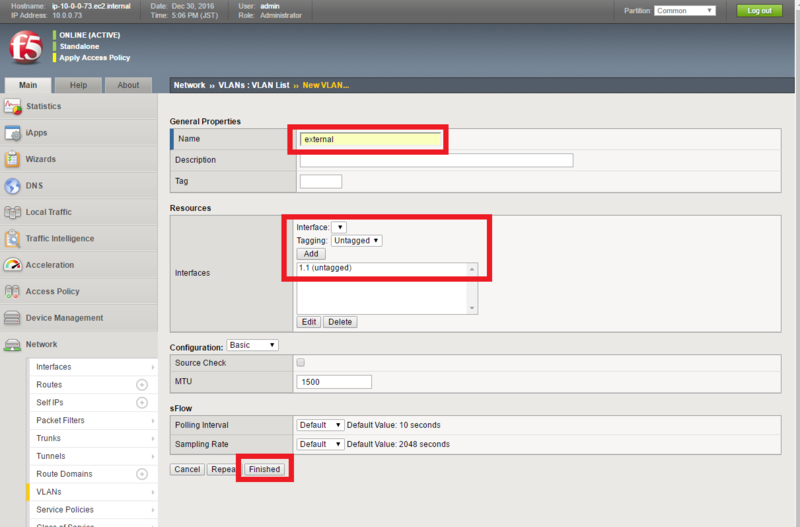Click the Network section icon
The width and height of the screenshot is (800, 527).
(12, 344)
